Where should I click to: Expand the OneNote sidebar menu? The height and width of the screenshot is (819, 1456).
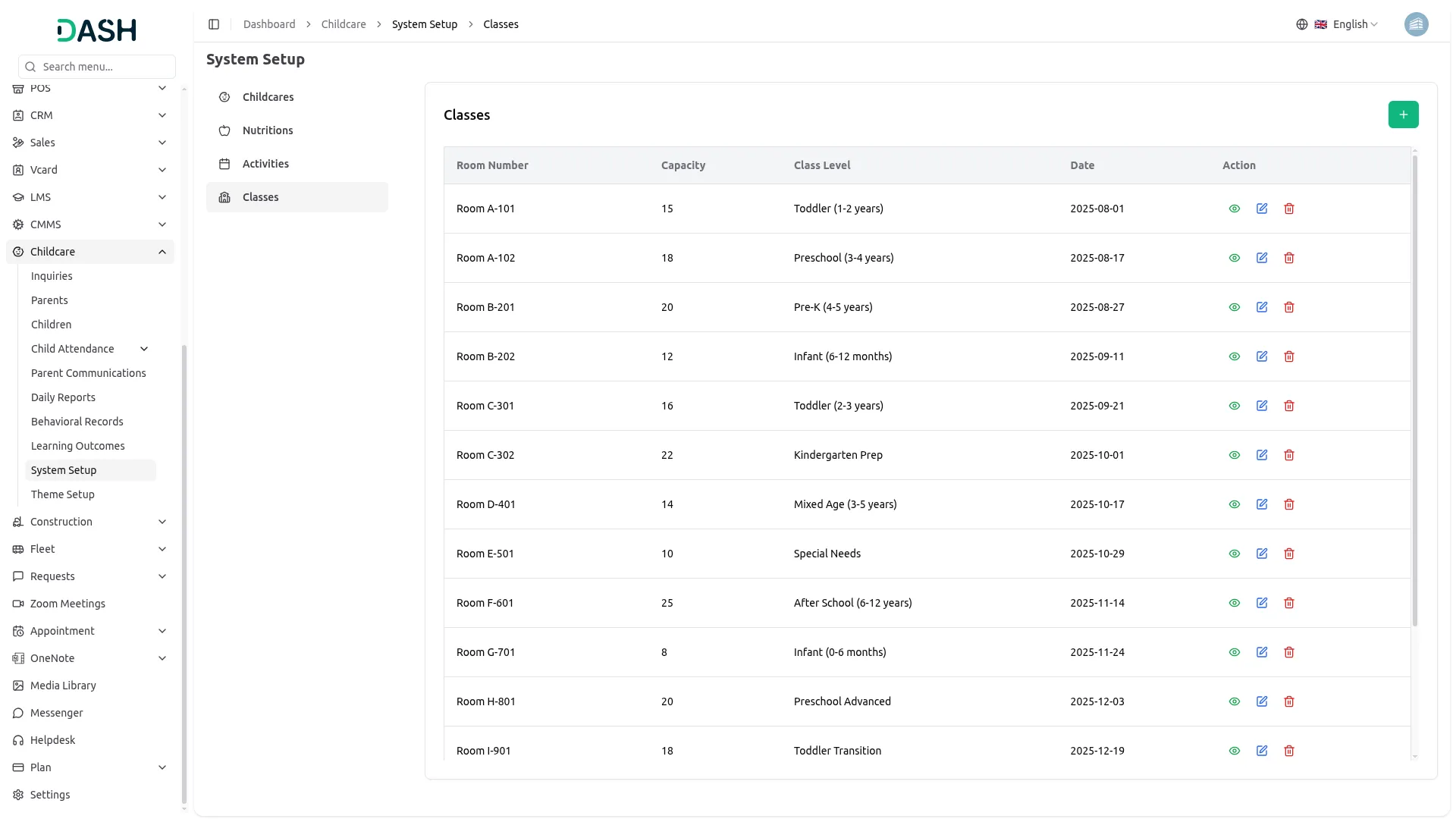(x=89, y=658)
